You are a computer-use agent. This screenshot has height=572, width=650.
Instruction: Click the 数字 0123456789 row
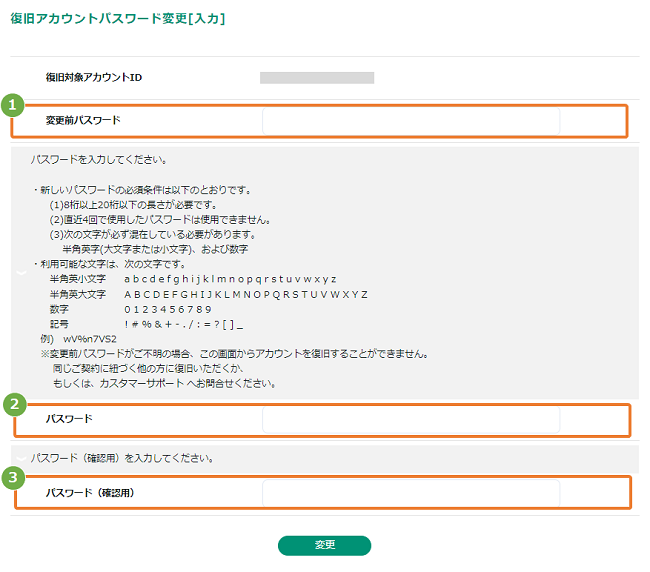pos(131,309)
